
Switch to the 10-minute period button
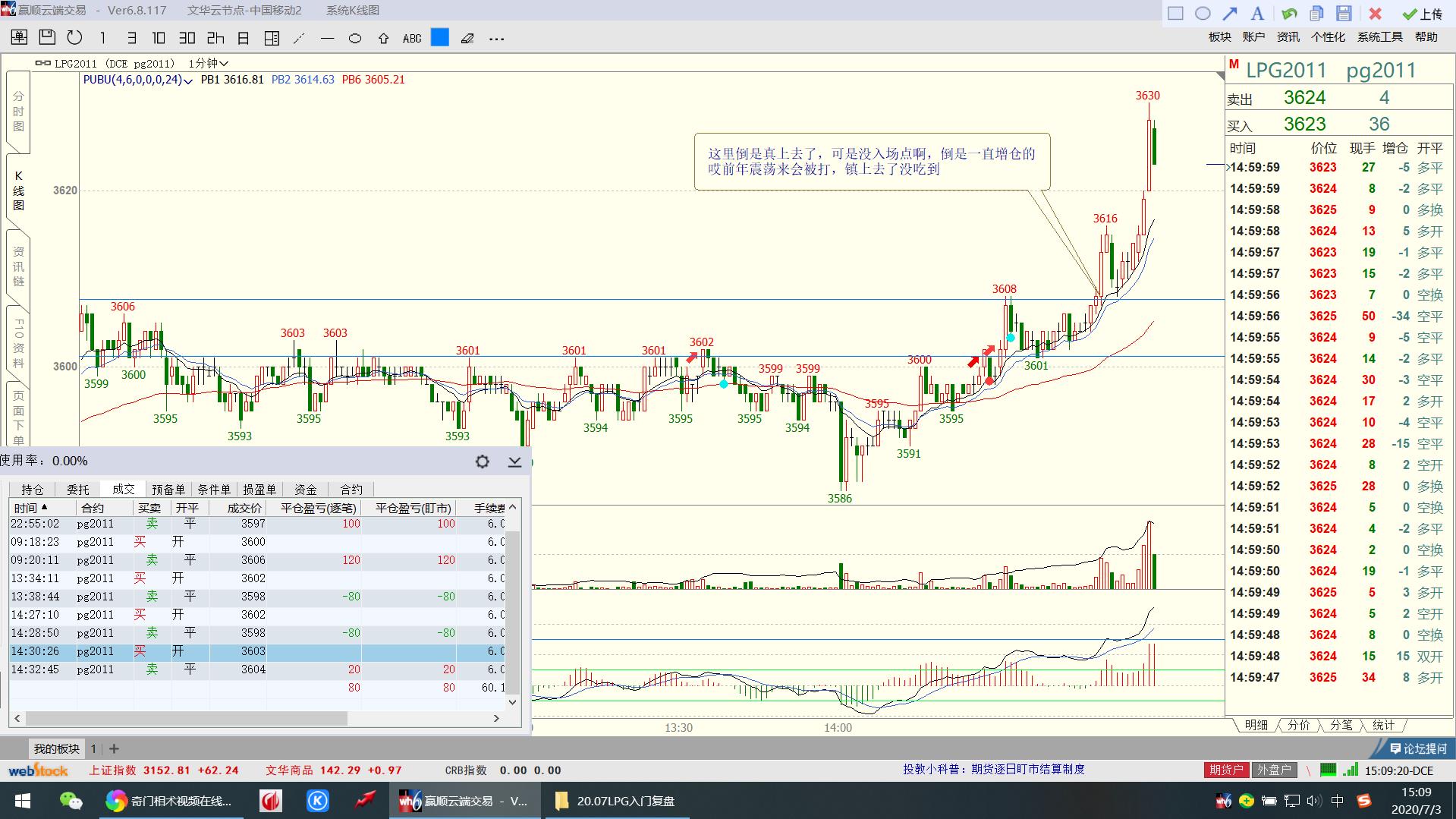click(x=159, y=38)
